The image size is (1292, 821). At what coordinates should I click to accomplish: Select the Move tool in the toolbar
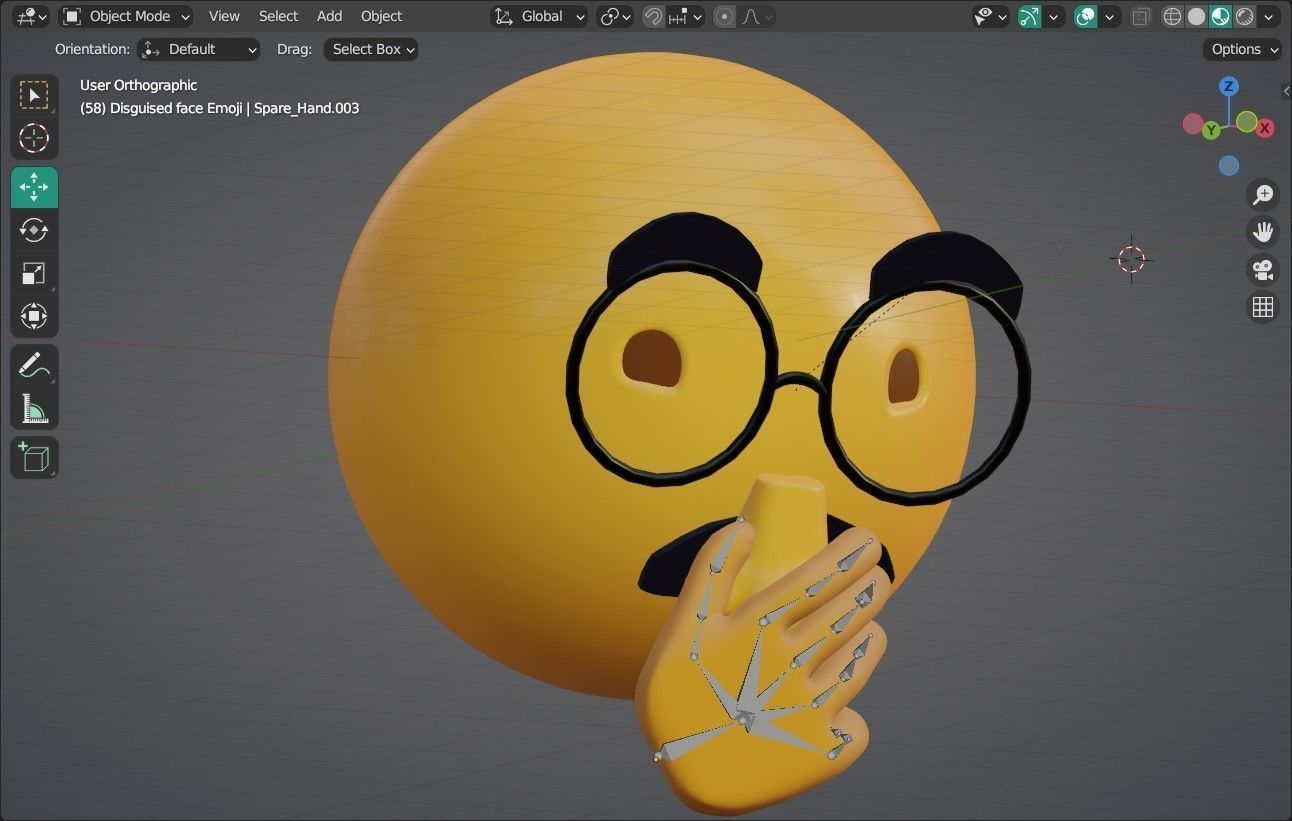(x=34, y=186)
